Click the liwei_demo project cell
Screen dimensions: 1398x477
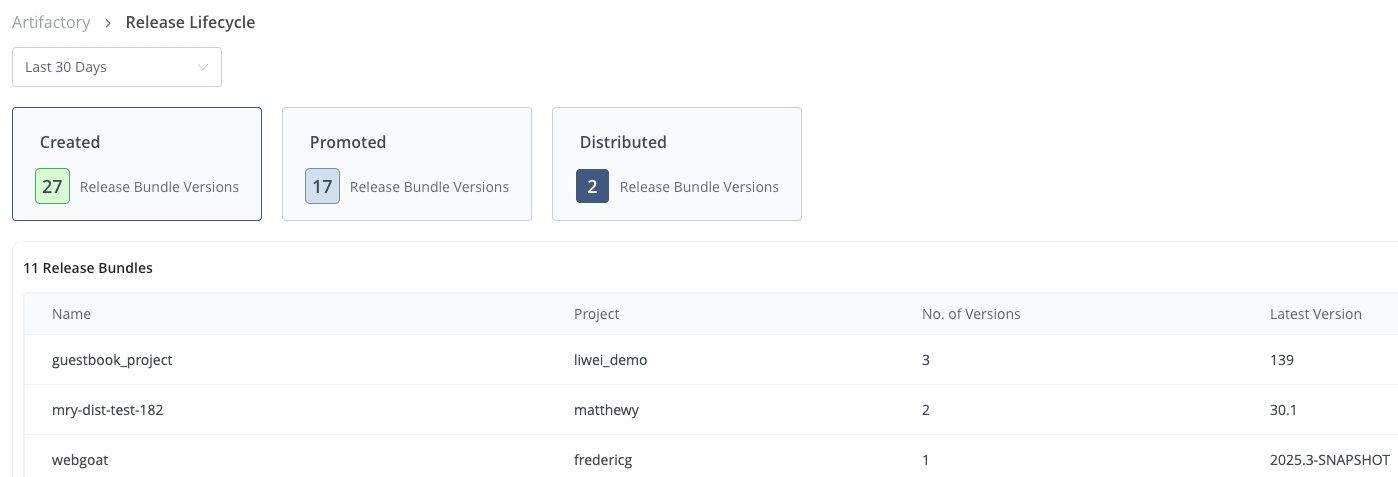click(x=610, y=360)
